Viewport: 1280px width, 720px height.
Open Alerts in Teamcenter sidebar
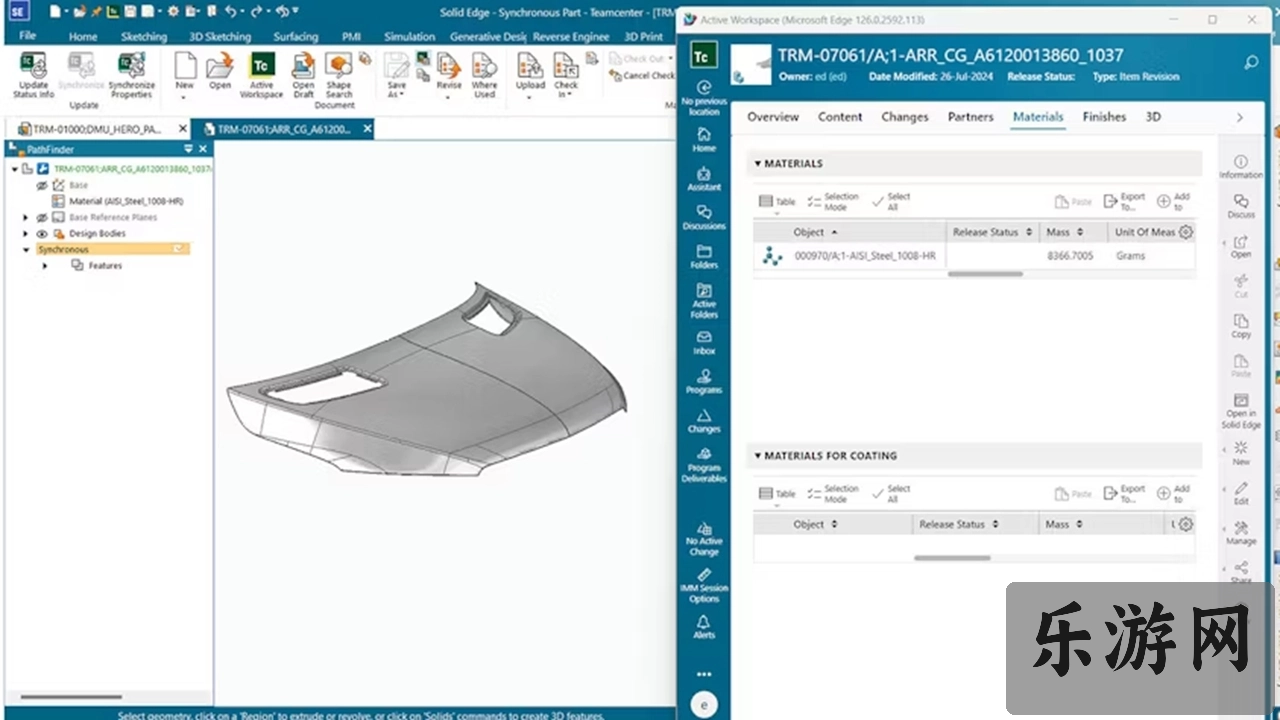pyautogui.click(x=704, y=627)
